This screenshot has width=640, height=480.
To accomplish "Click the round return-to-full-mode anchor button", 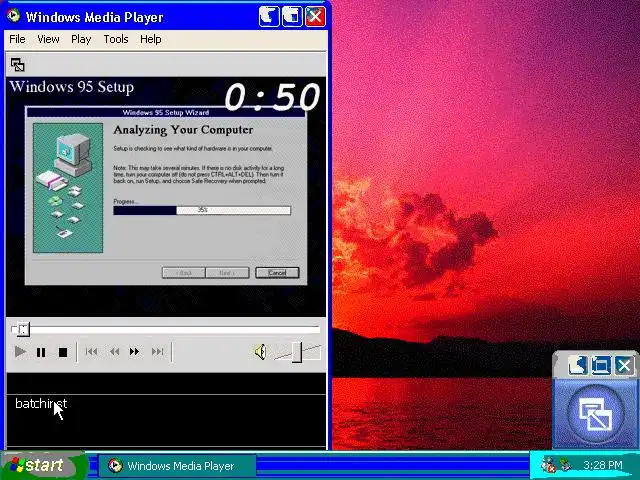I will pos(596,415).
